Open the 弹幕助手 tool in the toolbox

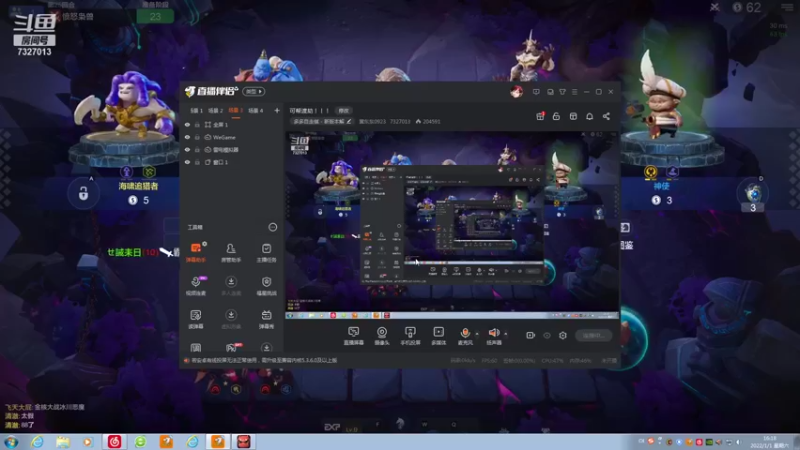click(196, 252)
